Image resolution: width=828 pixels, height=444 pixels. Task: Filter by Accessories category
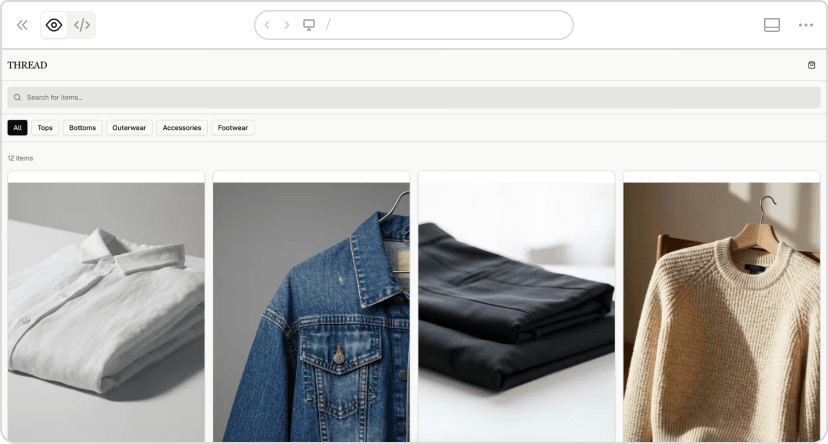pos(182,128)
